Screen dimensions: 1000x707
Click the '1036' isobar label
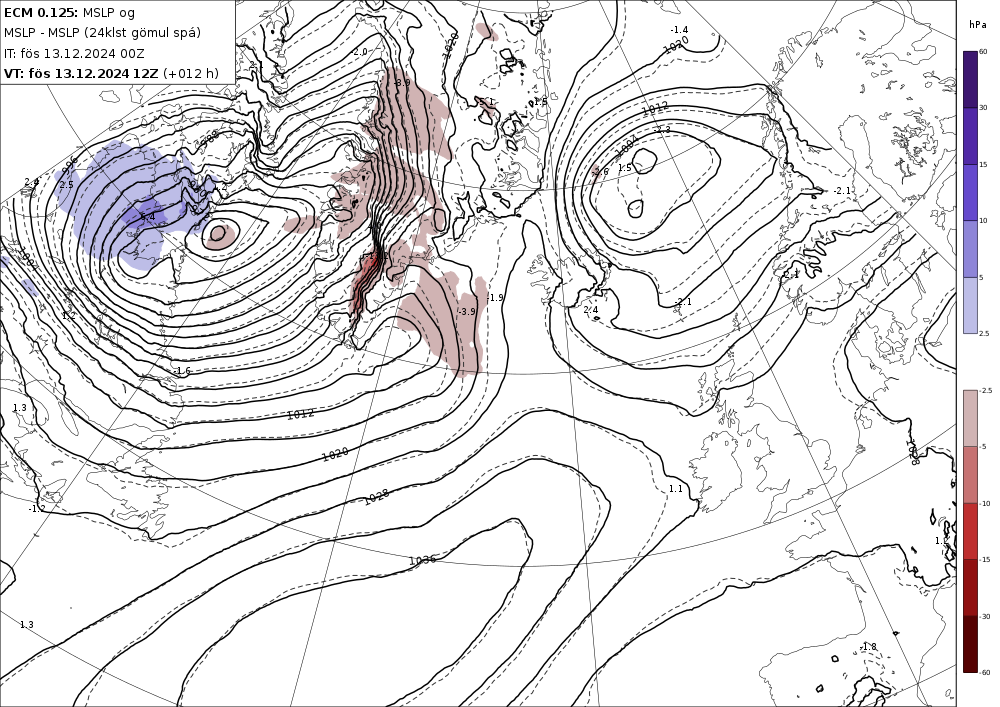point(422,560)
